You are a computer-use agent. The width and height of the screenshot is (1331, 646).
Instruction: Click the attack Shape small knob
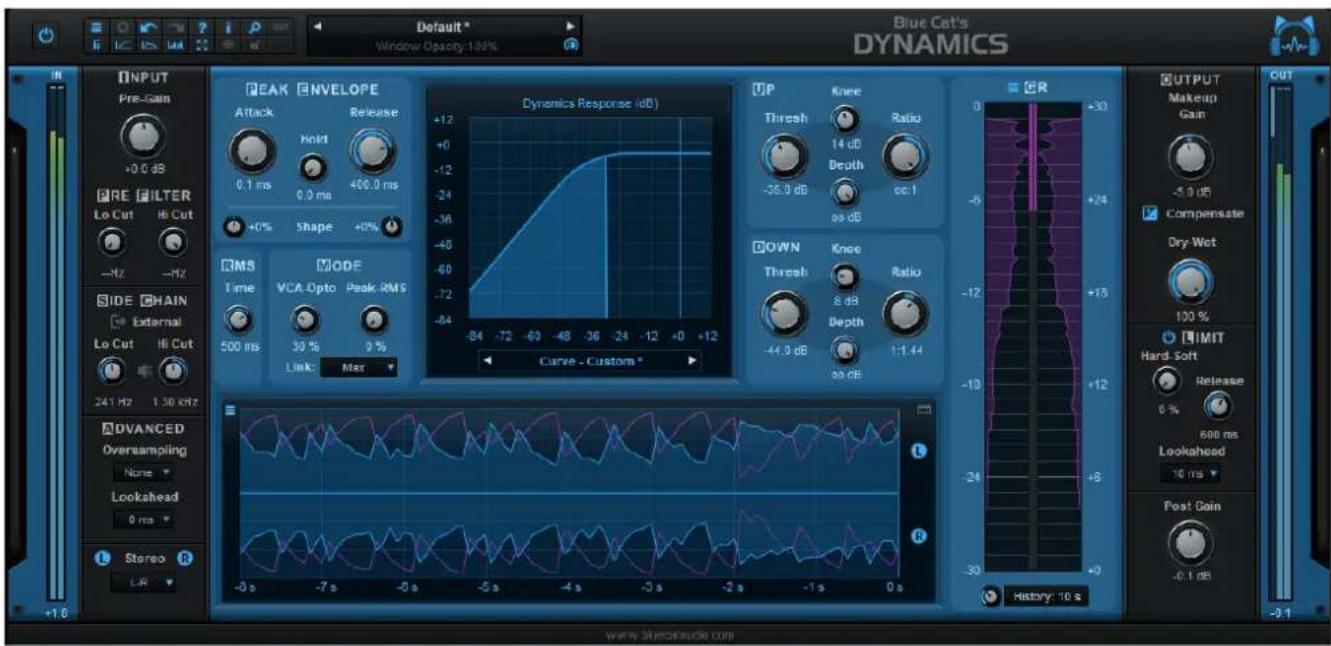[234, 227]
